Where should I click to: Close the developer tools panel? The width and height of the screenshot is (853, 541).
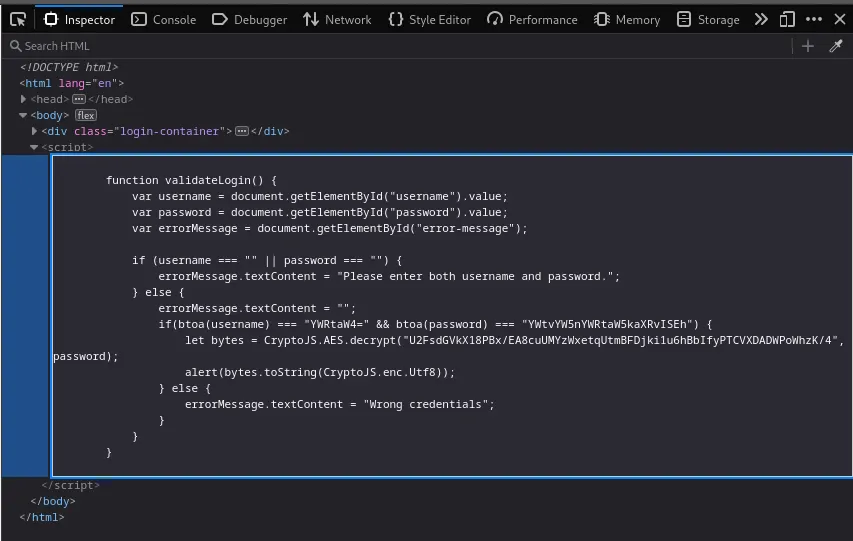840,20
